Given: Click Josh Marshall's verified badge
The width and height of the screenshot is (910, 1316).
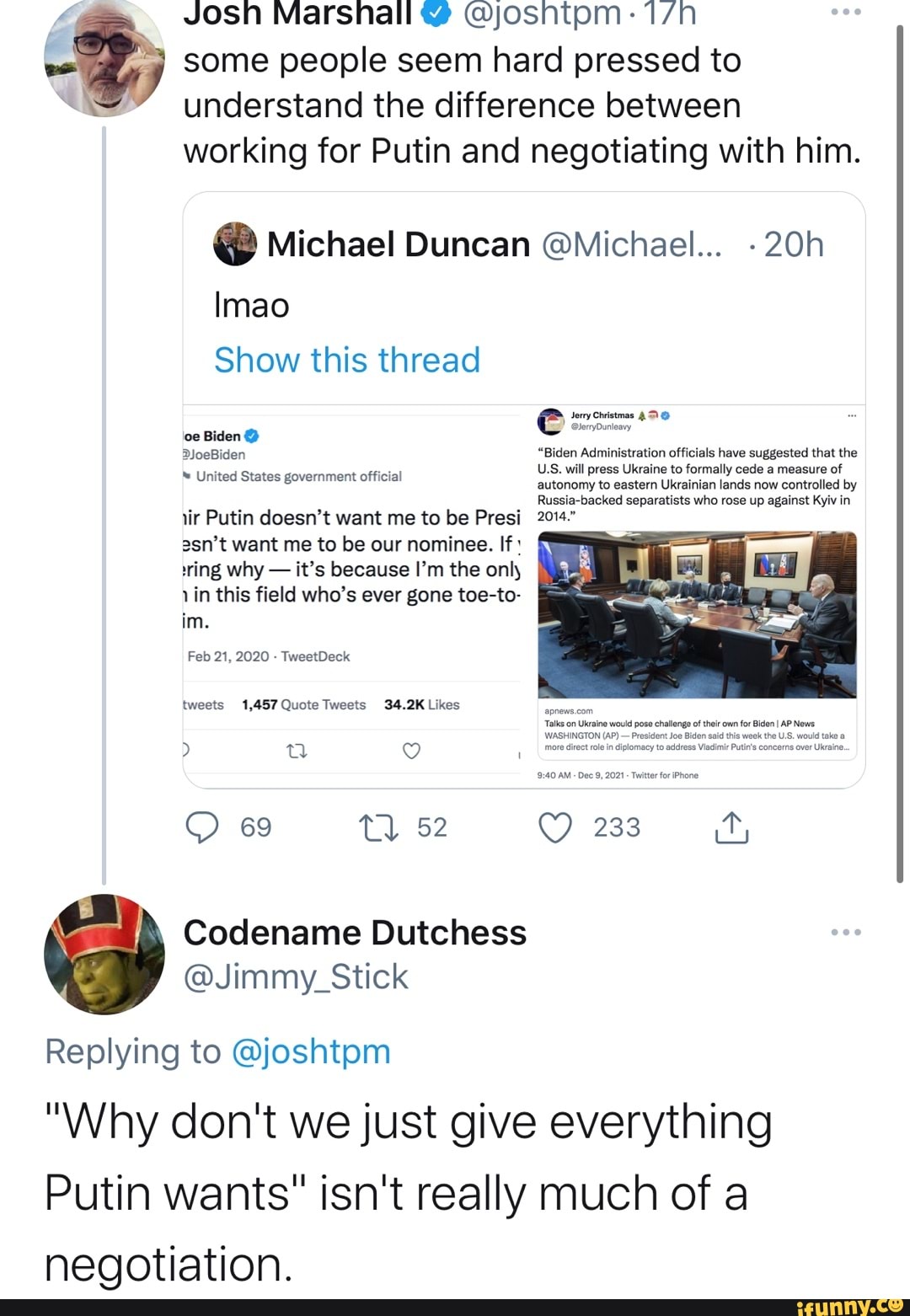Looking at the screenshot, I should [436, 13].
